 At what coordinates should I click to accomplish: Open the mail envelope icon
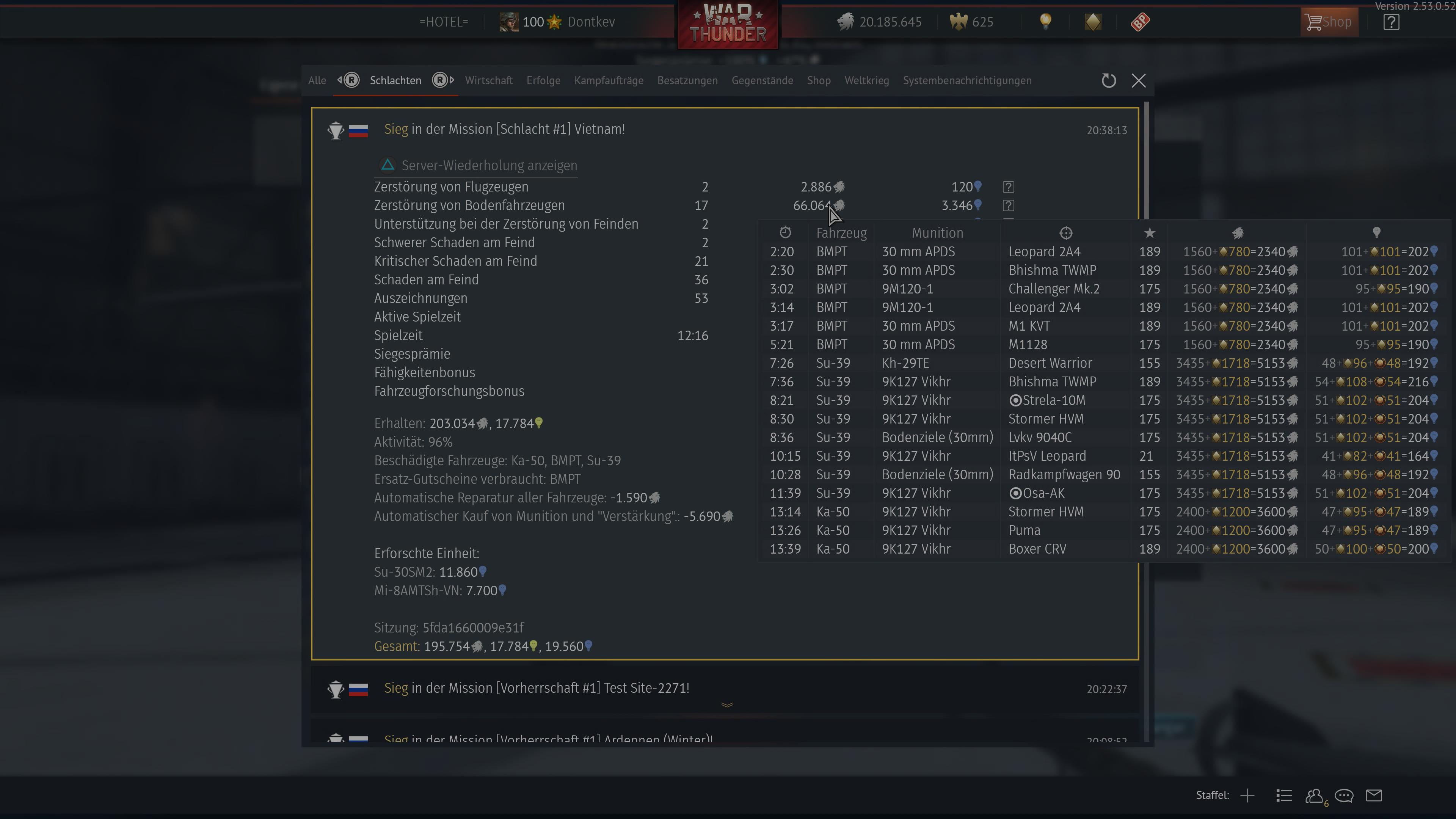click(x=1374, y=795)
